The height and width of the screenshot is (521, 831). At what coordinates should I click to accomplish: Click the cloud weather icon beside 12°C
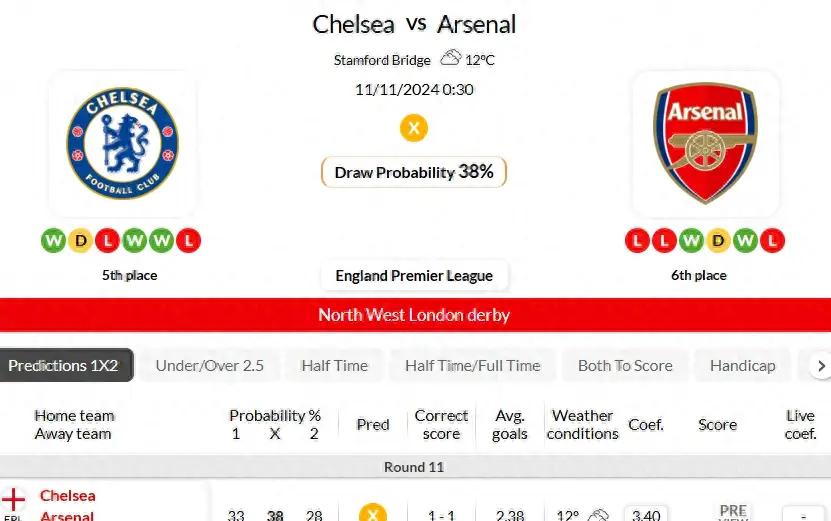(450, 58)
